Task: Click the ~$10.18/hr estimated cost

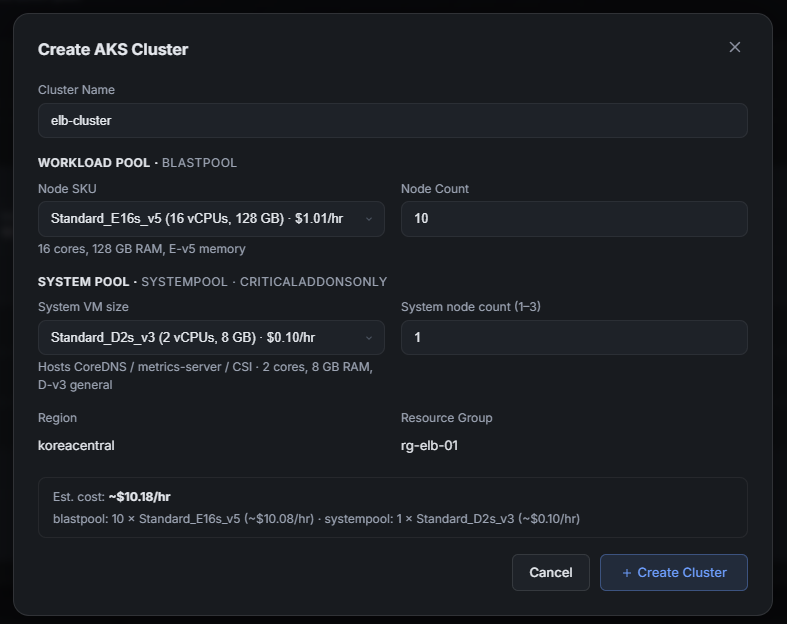Action: [140, 497]
